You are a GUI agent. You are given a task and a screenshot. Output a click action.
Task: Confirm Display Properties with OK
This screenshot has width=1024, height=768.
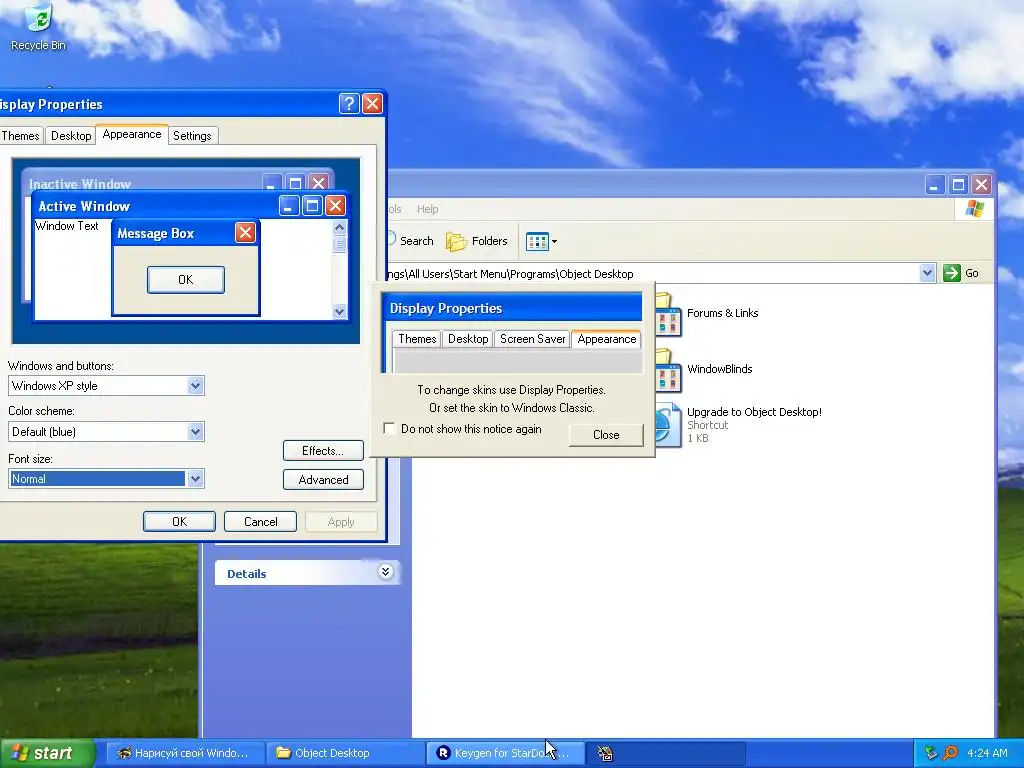point(179,522)
